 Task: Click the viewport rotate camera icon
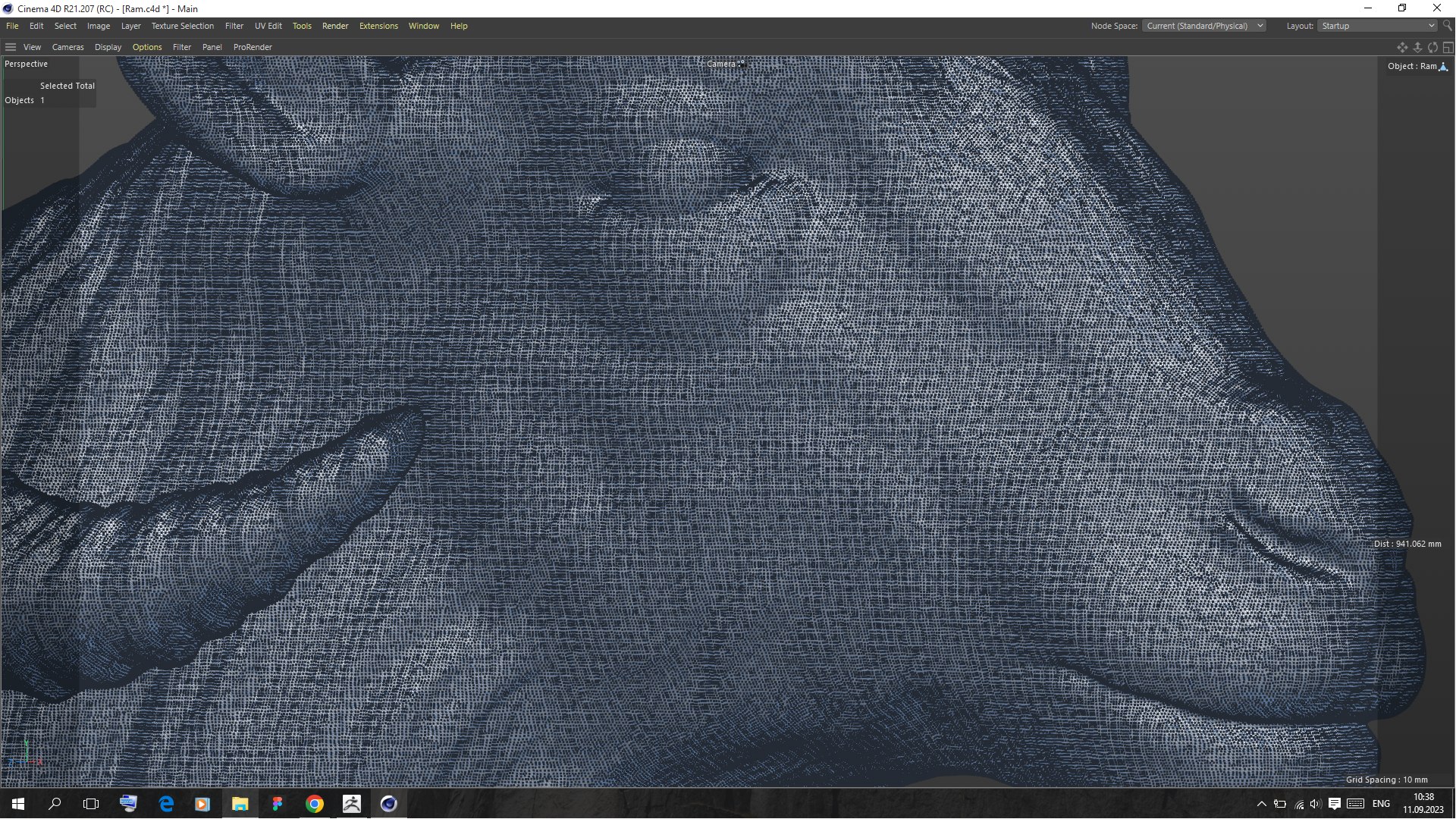1432,47
